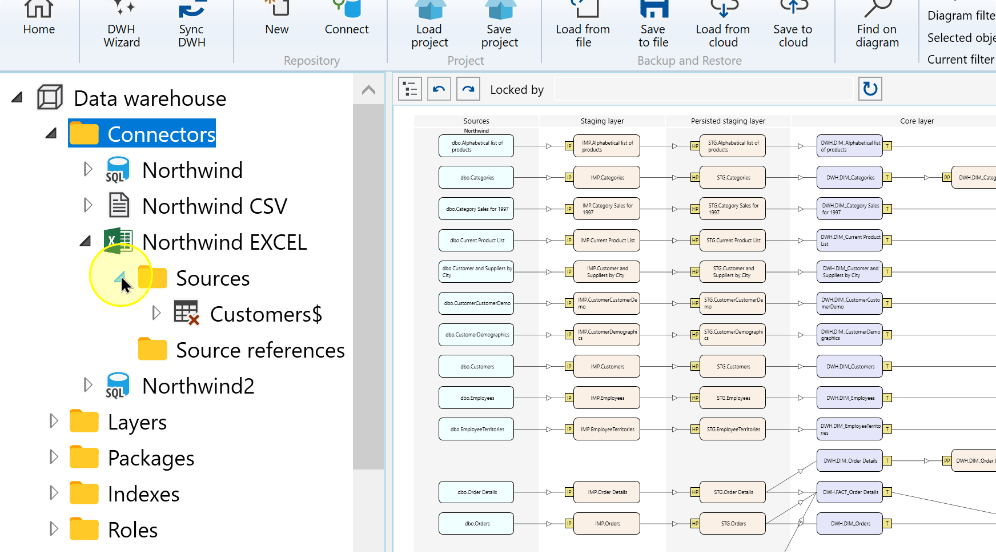This screenshot has height=552, width=996.
Task: Select Indexes in the tree
Action: click(144, 494)
